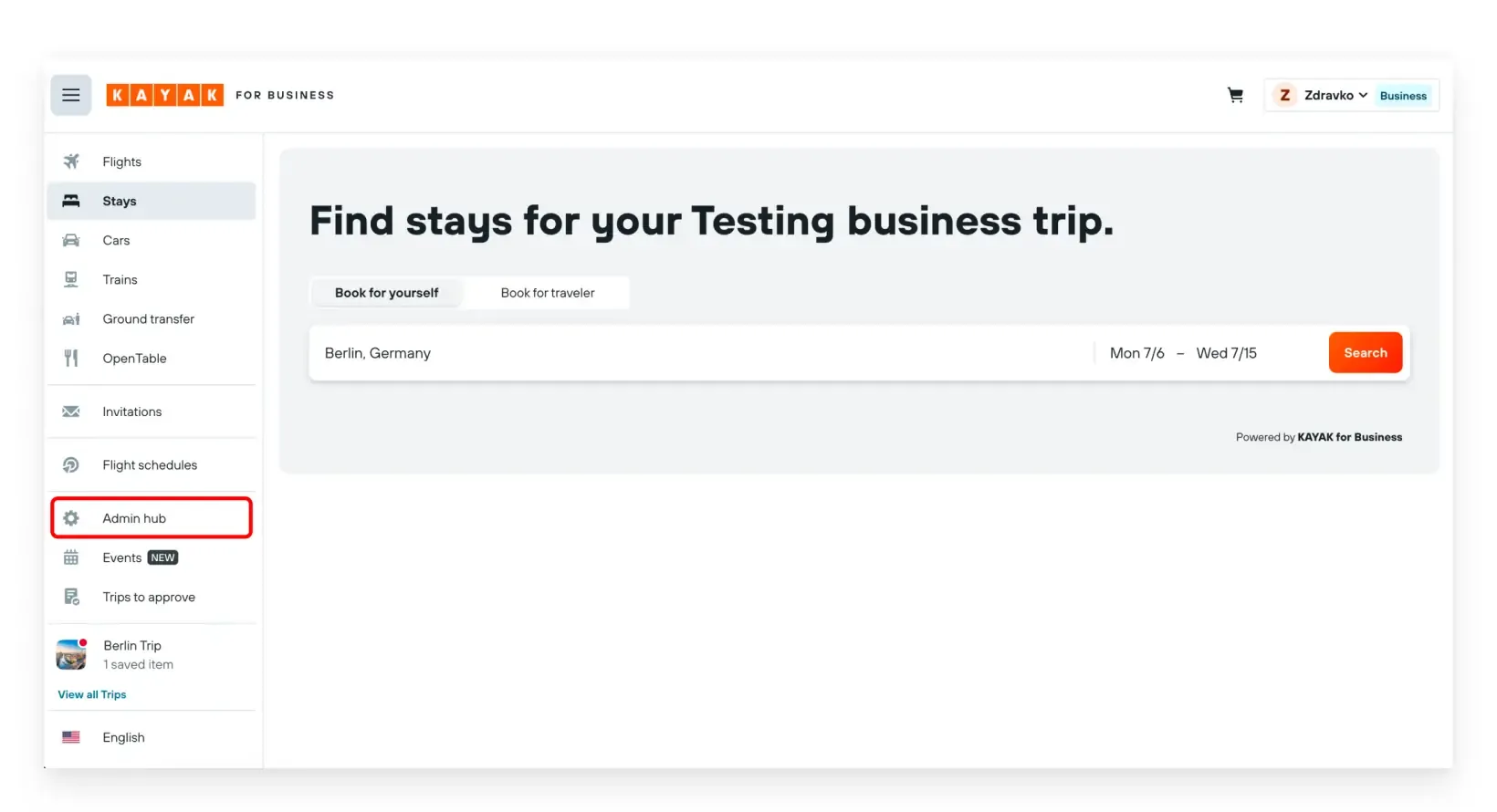Click the Business badge

(x=1403, y=96)
